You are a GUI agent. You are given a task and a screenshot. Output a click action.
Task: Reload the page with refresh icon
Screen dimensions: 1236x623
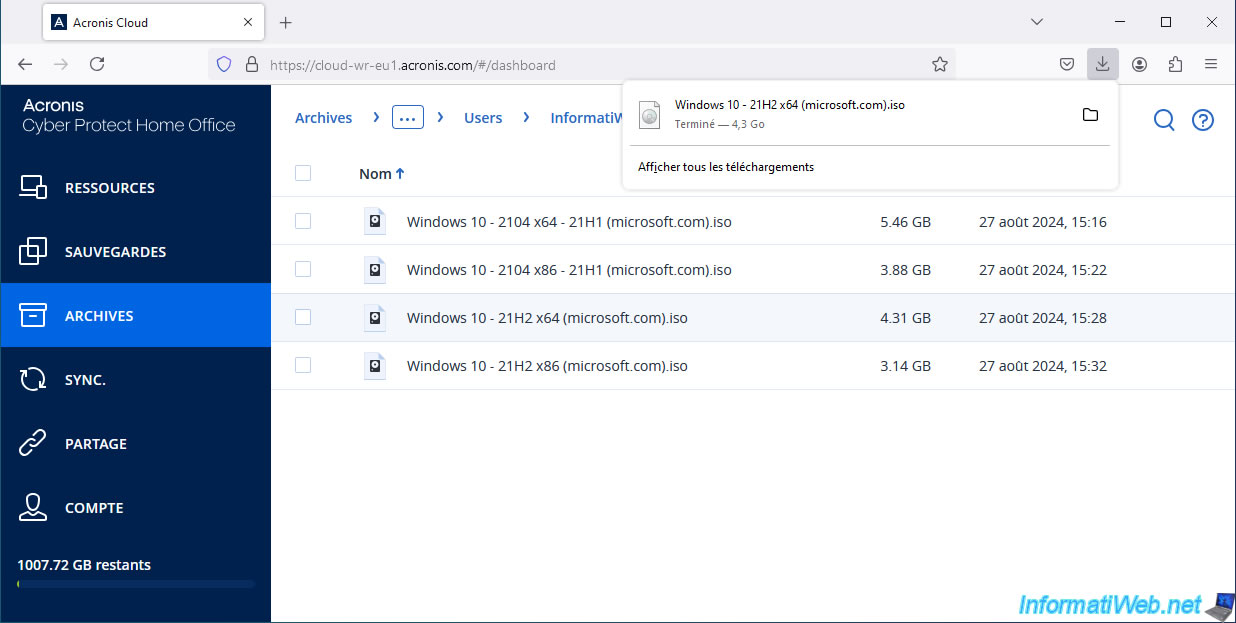coord(97,64)
